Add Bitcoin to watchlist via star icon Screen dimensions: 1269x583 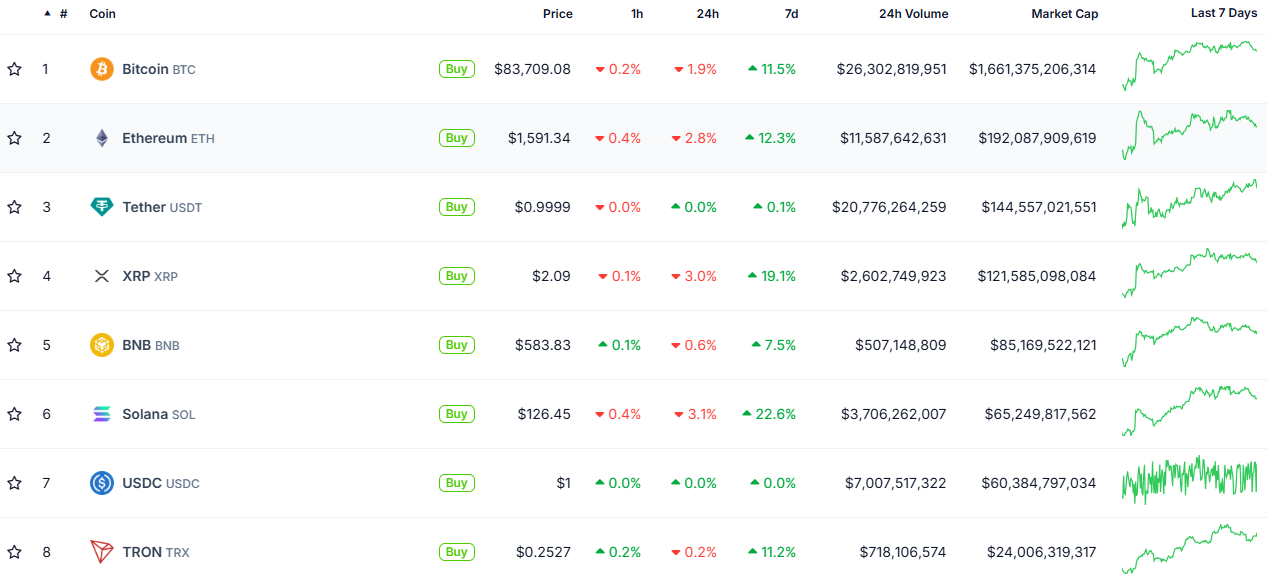click(14, 69)
